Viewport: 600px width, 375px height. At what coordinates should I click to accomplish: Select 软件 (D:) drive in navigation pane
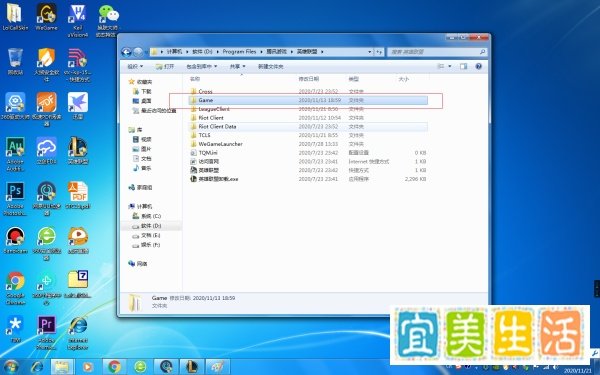coord(151,226)
